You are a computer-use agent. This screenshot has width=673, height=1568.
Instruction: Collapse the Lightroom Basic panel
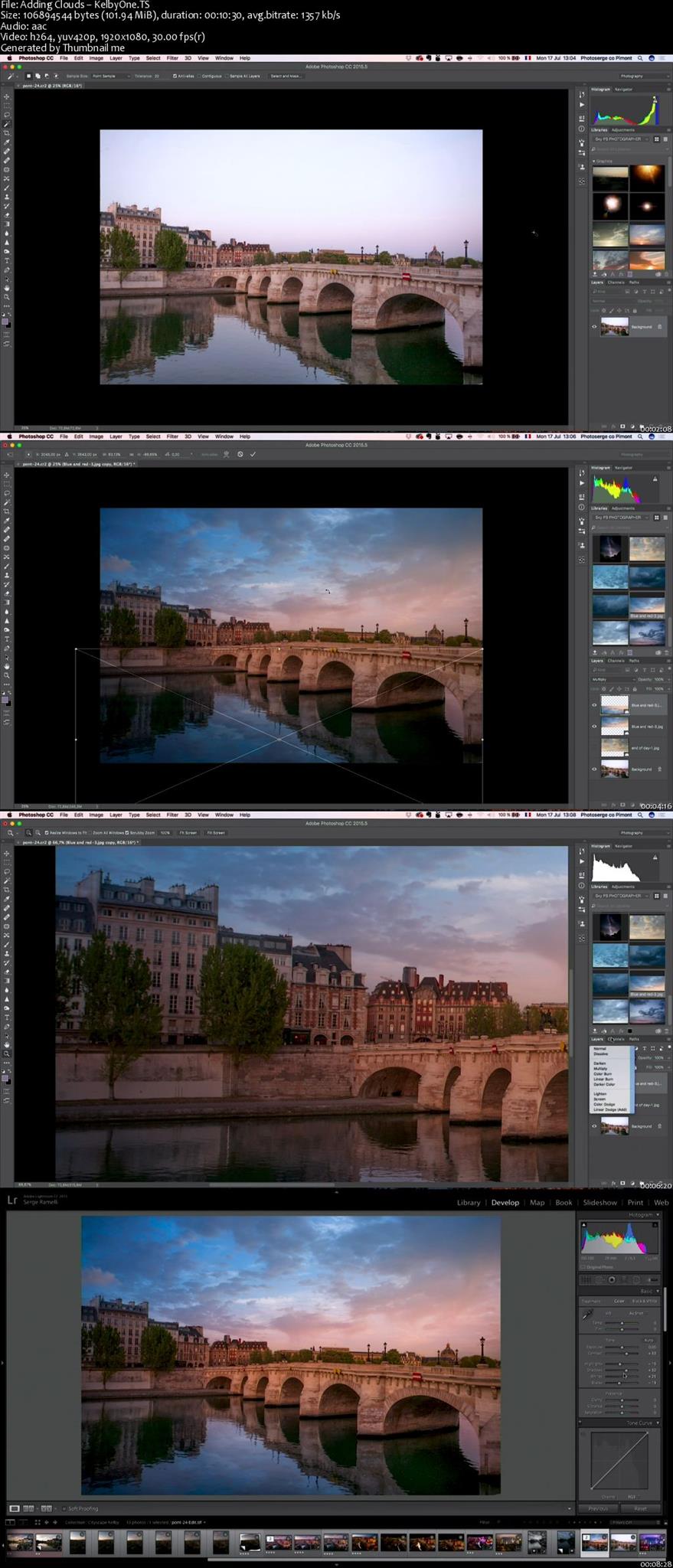657,1291
